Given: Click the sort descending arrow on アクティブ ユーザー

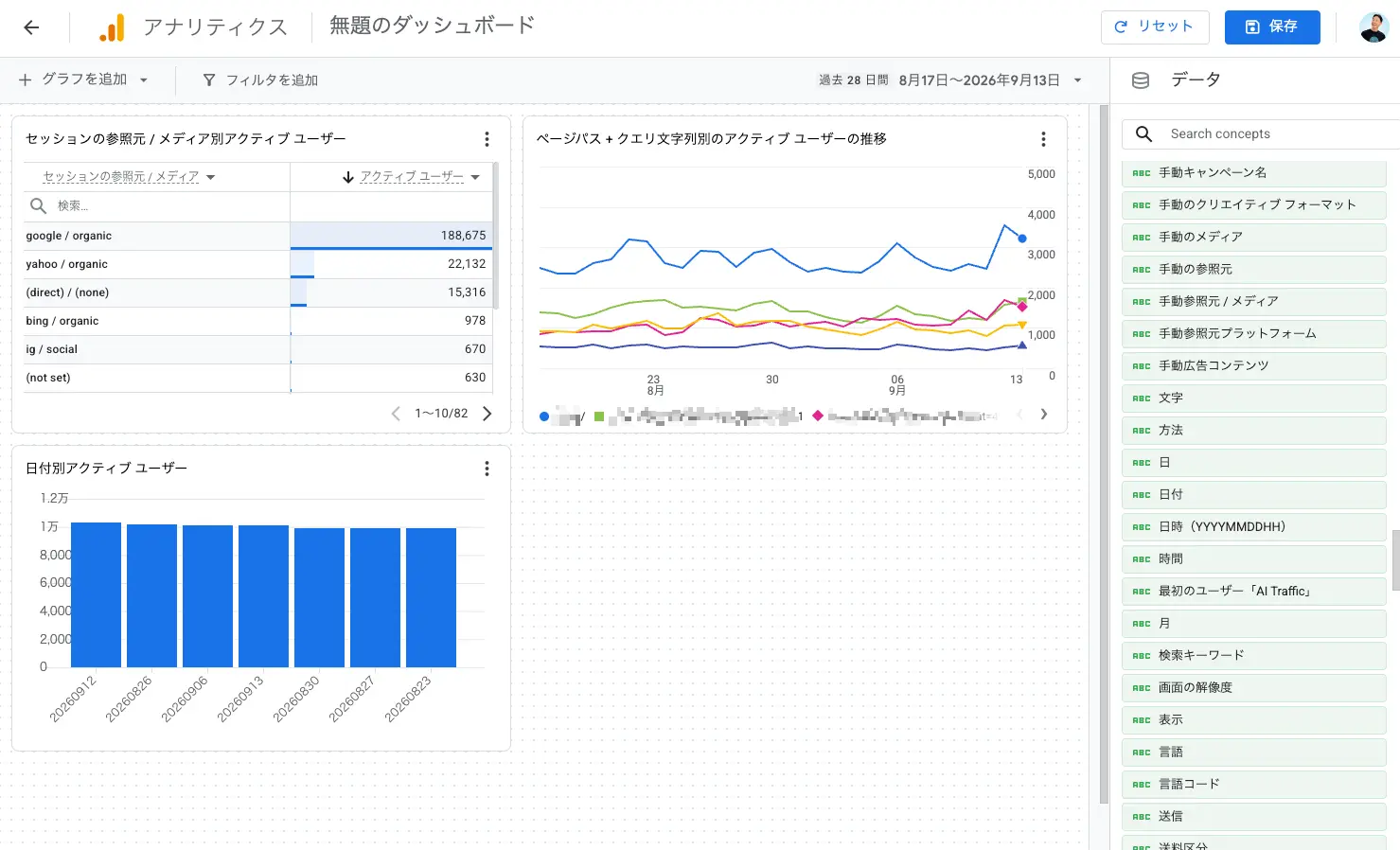Looking at the screenshot, I should [x=348, y=177].
